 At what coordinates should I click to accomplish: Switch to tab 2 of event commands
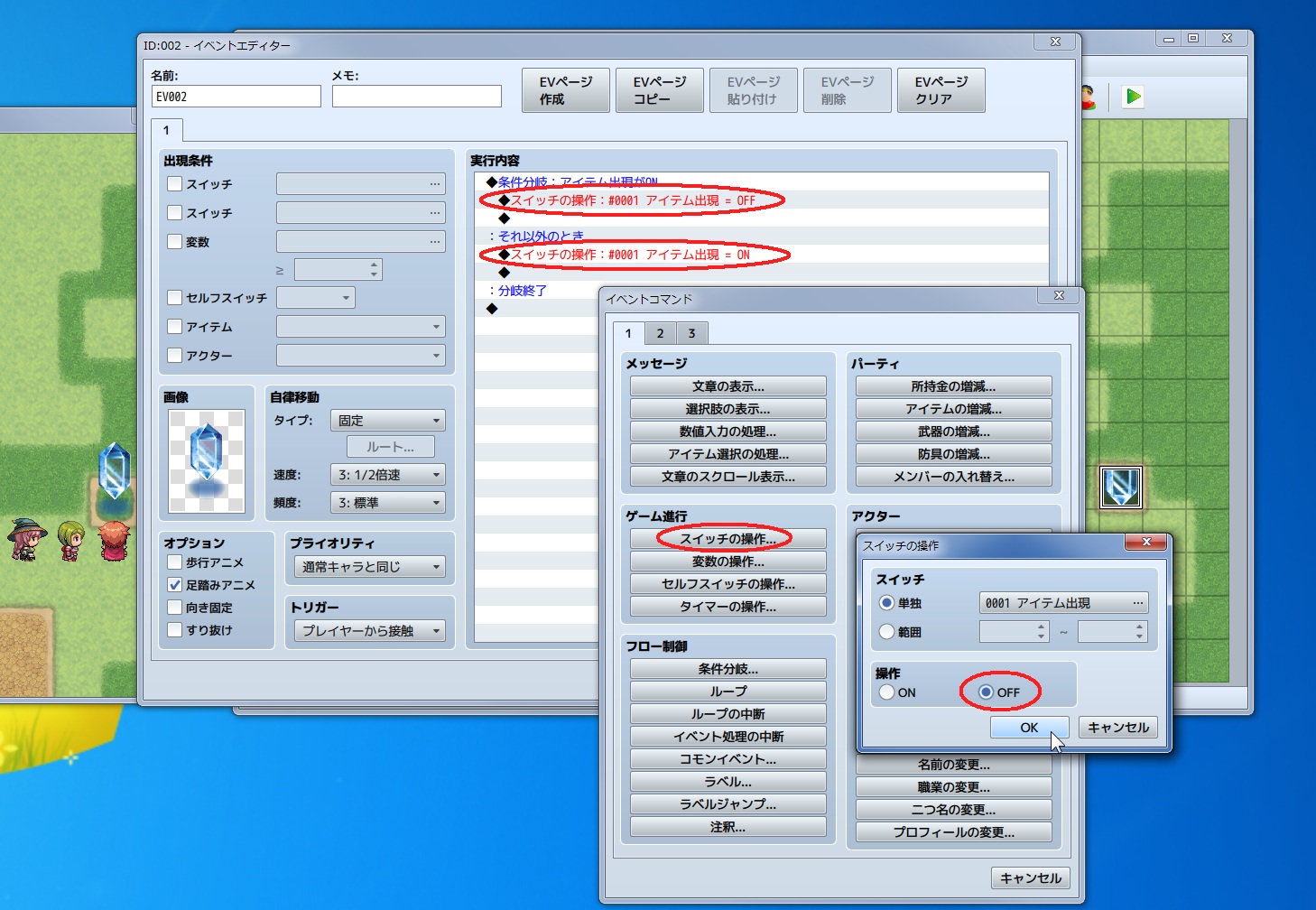pos(660,334)
